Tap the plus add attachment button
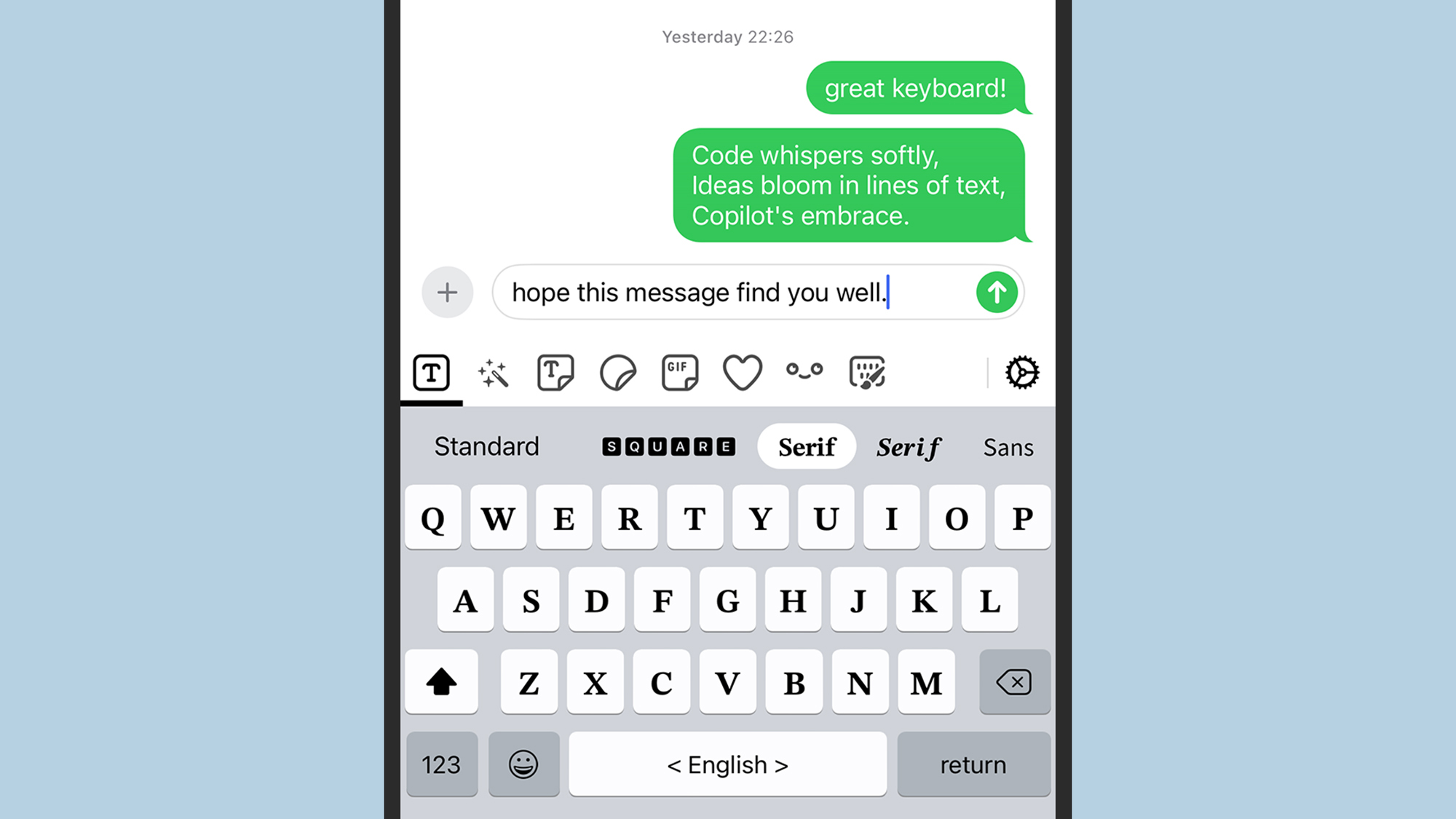 tap(447, 292)
